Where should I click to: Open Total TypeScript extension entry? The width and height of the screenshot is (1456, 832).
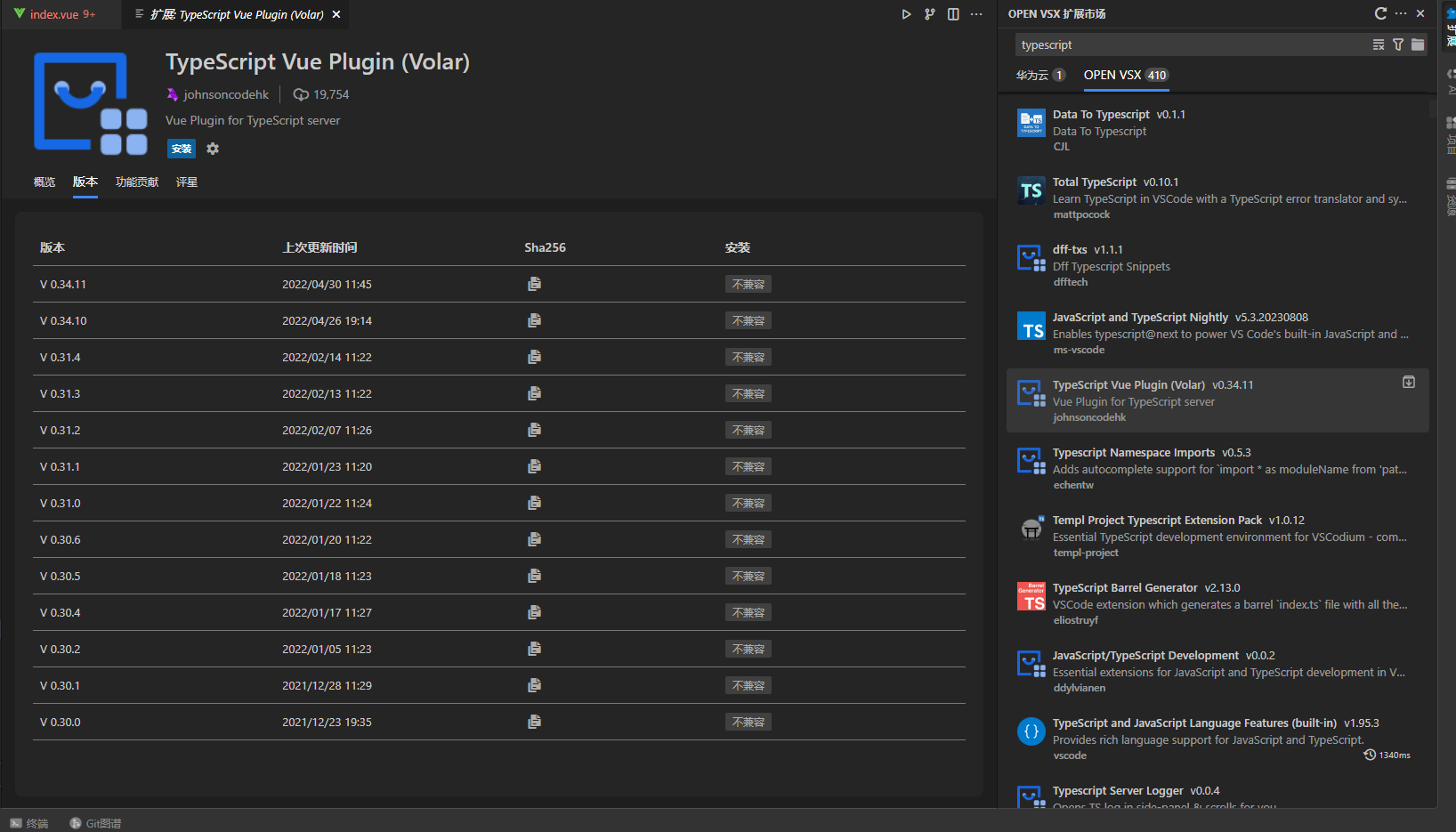tap(1217, 198)
